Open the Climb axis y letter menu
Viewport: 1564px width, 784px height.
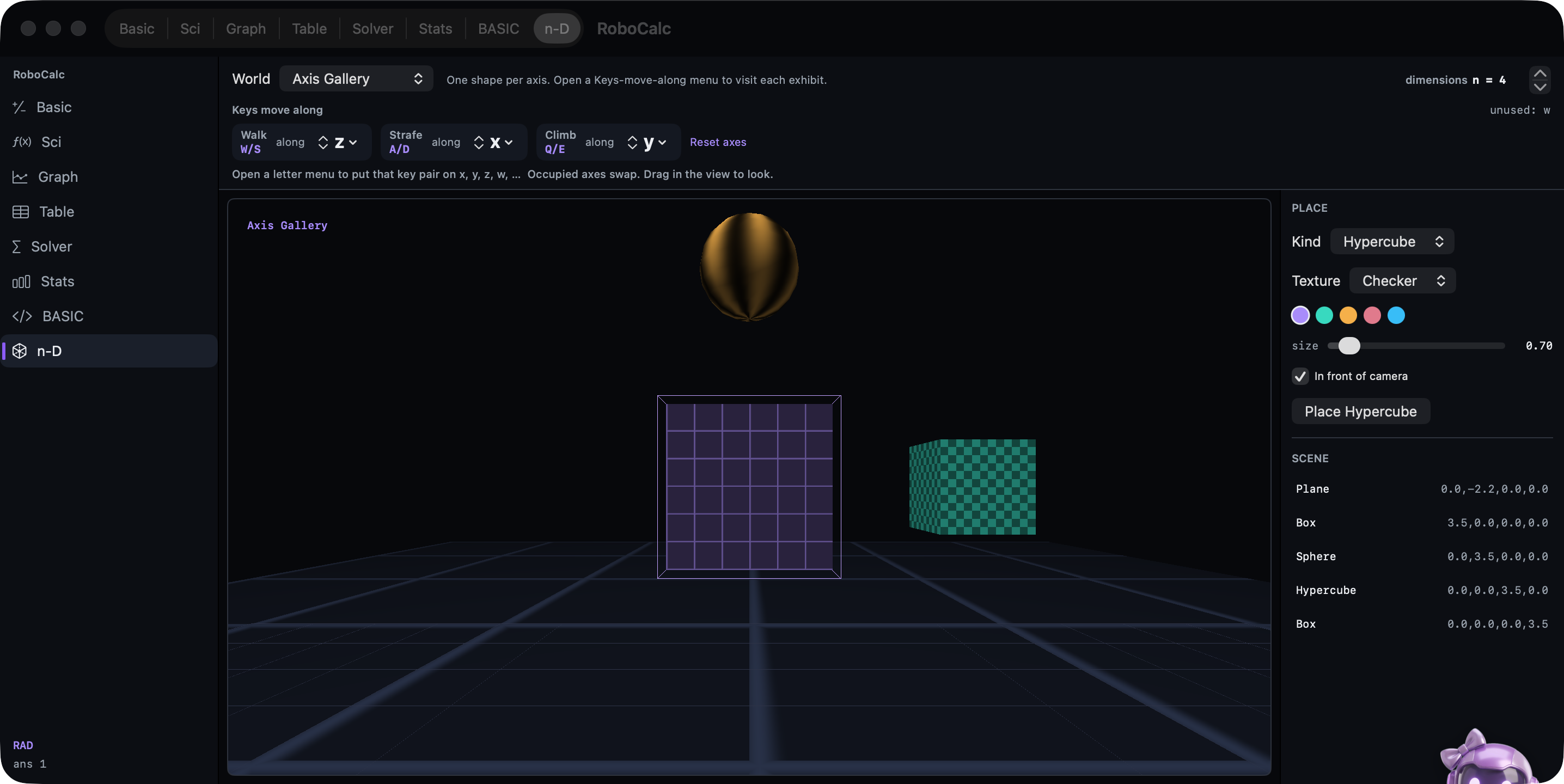click(x=655, y=143)
